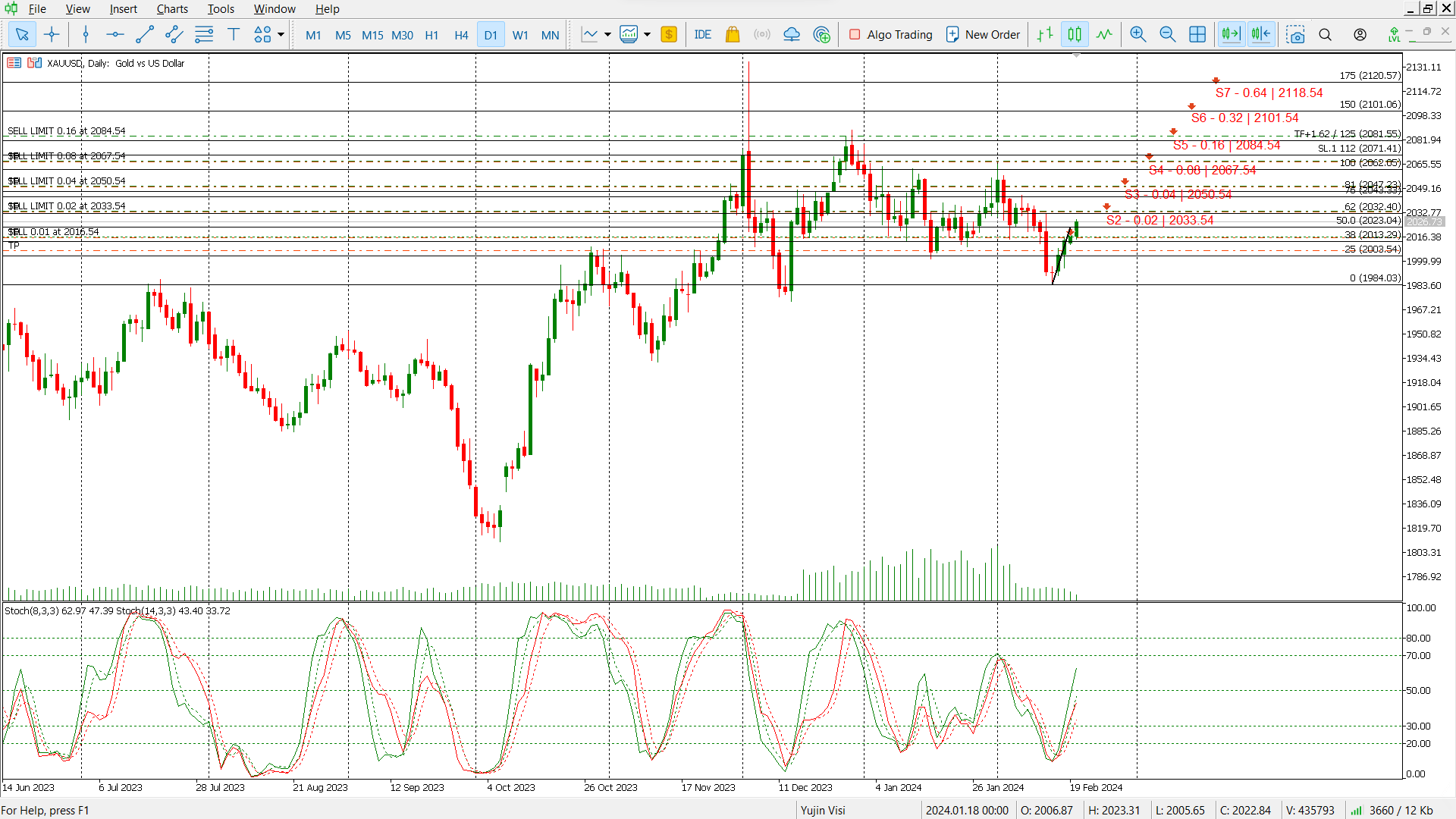
Task: Click the VPS add target icon
Action: (x=821, y=34)
